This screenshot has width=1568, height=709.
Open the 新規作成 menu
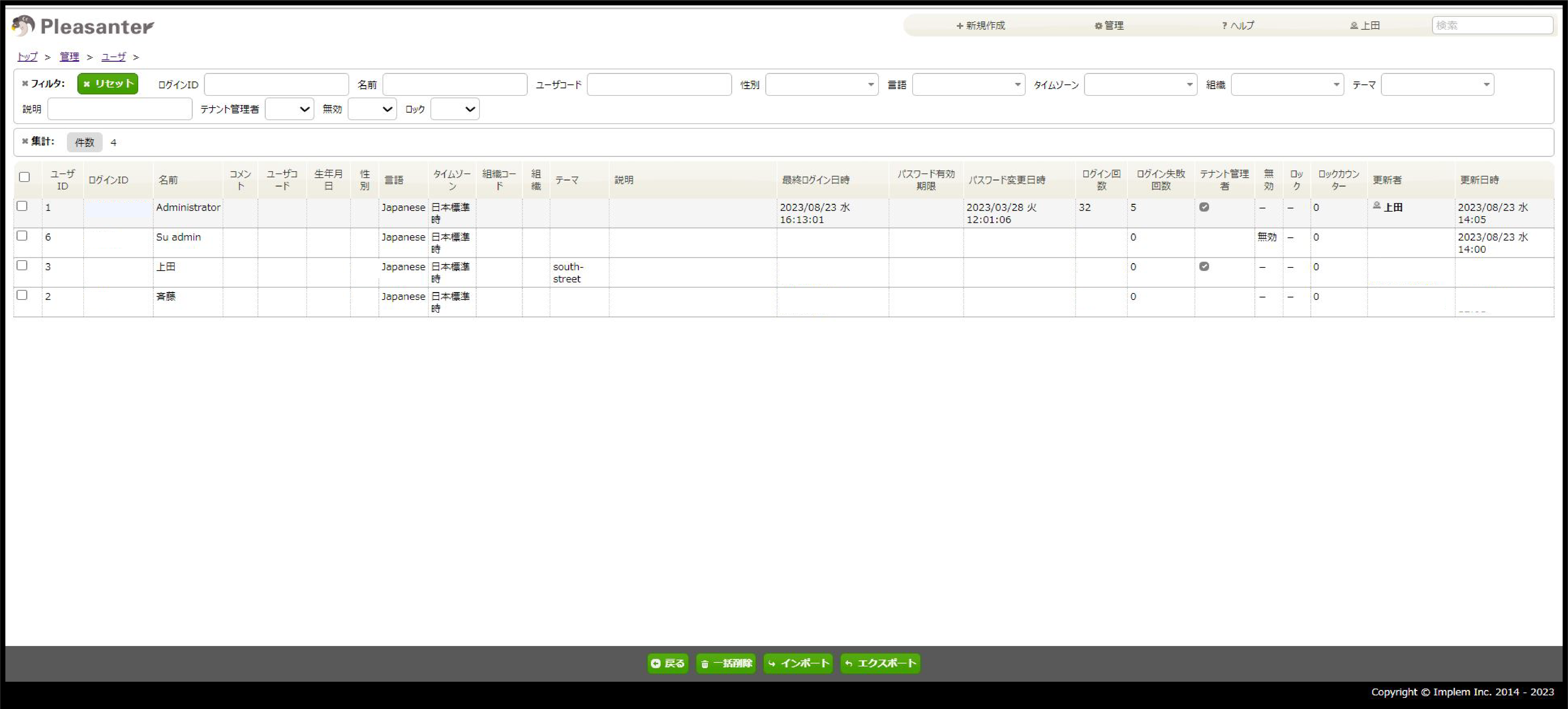tap(980, 26)
